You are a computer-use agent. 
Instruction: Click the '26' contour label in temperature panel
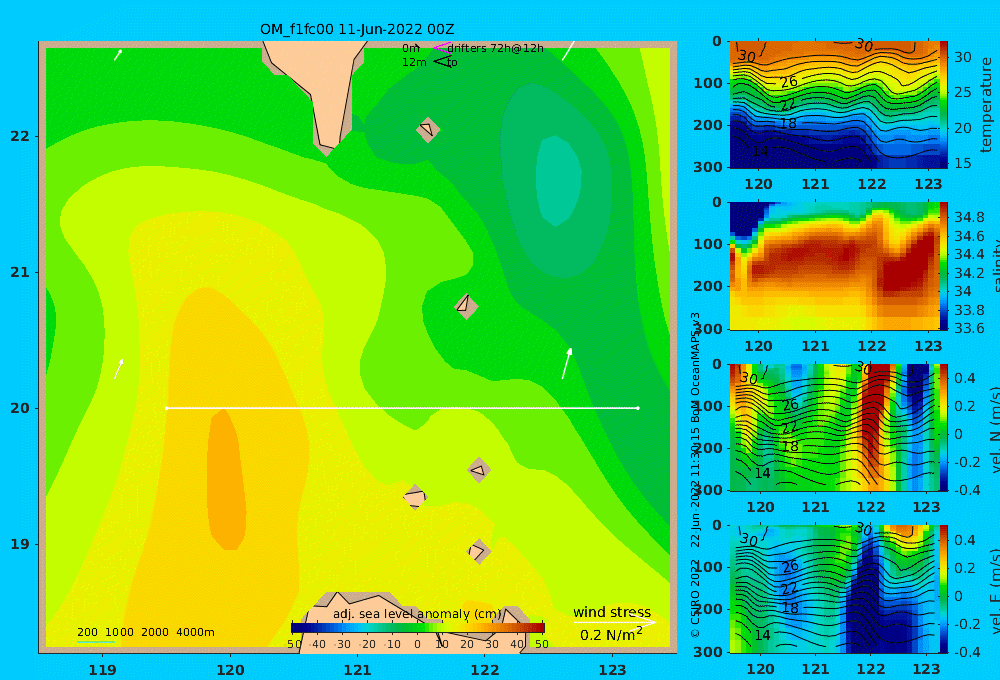[x=789, y=82]
